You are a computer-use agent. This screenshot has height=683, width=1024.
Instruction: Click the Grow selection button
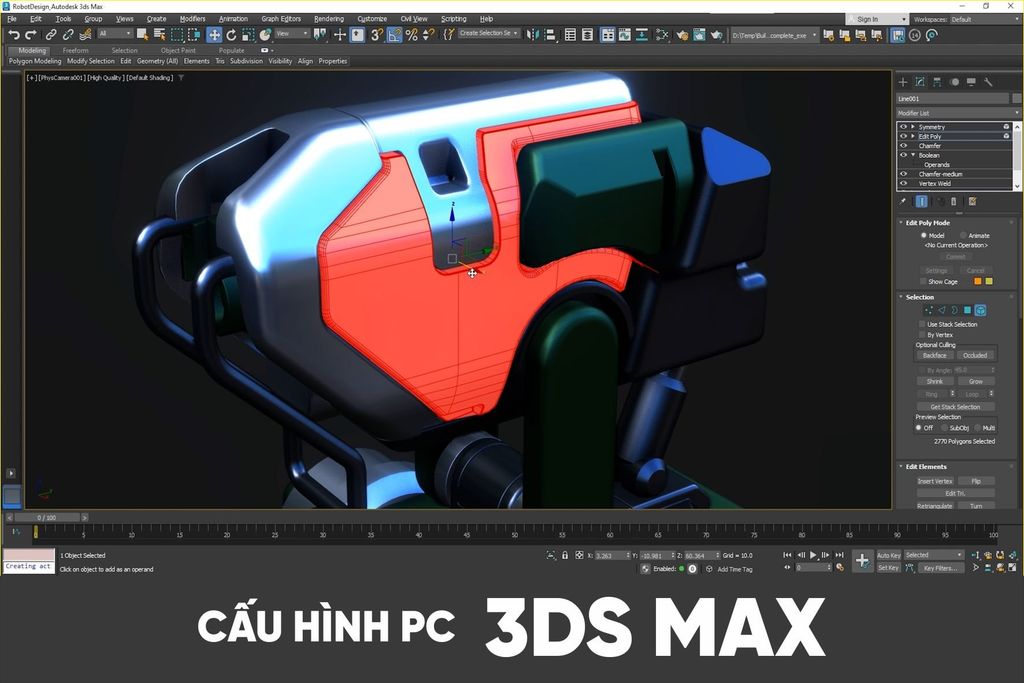click(976, 381)
